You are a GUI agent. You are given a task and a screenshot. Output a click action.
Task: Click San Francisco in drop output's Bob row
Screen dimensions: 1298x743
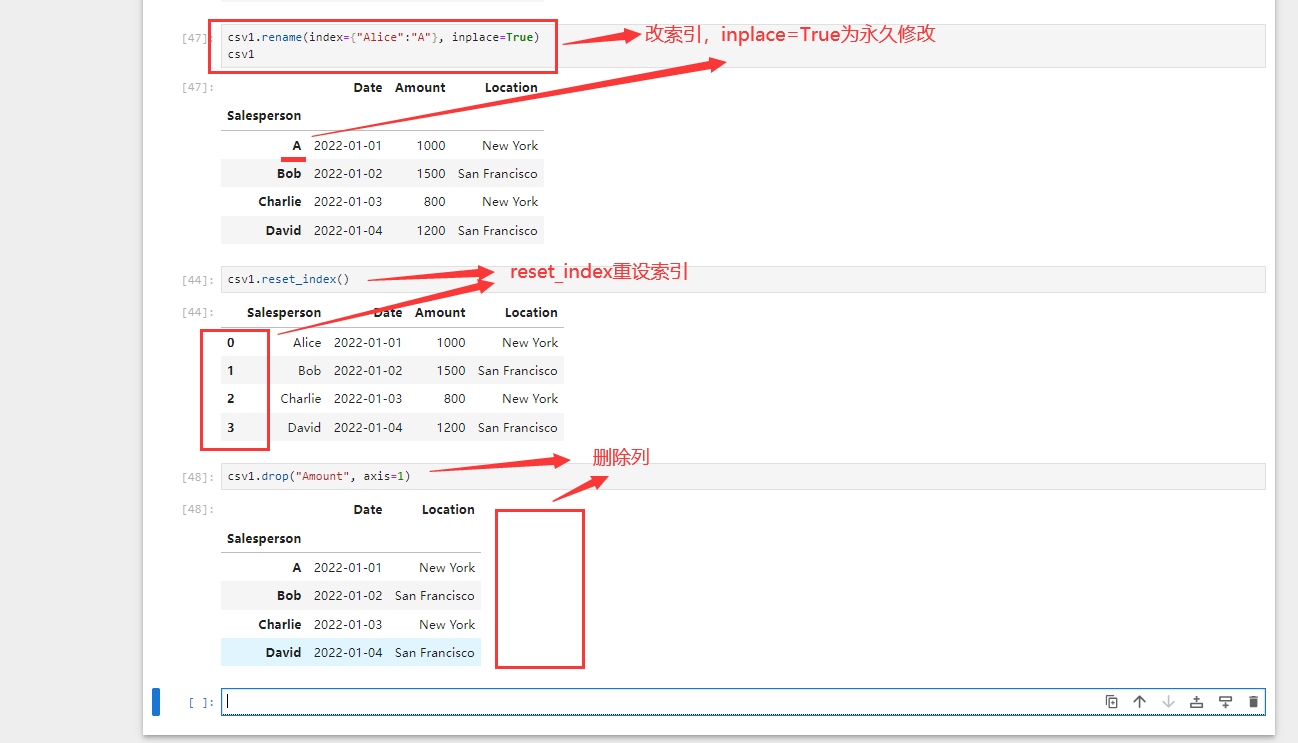(x=435, y=595)
